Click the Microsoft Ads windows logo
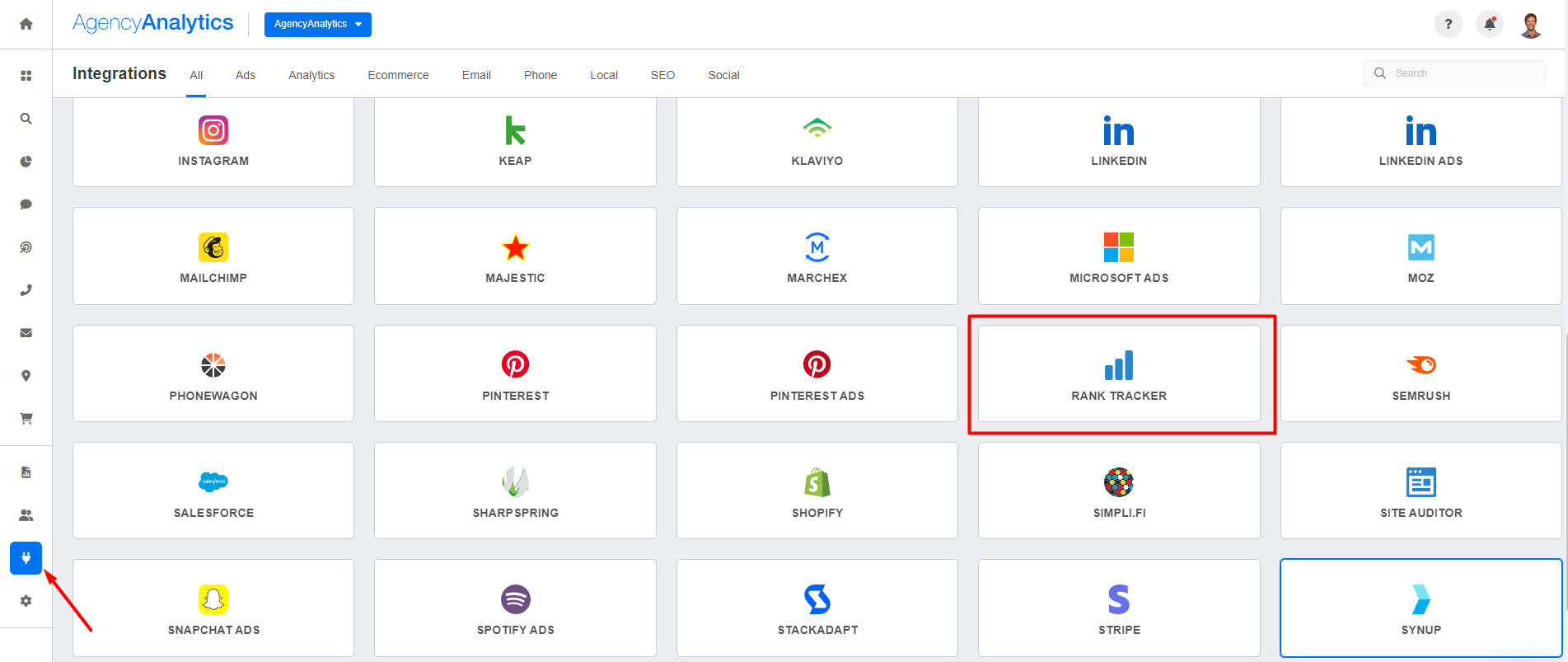The image size is (1568, 662). click(x=1119, y=247)
